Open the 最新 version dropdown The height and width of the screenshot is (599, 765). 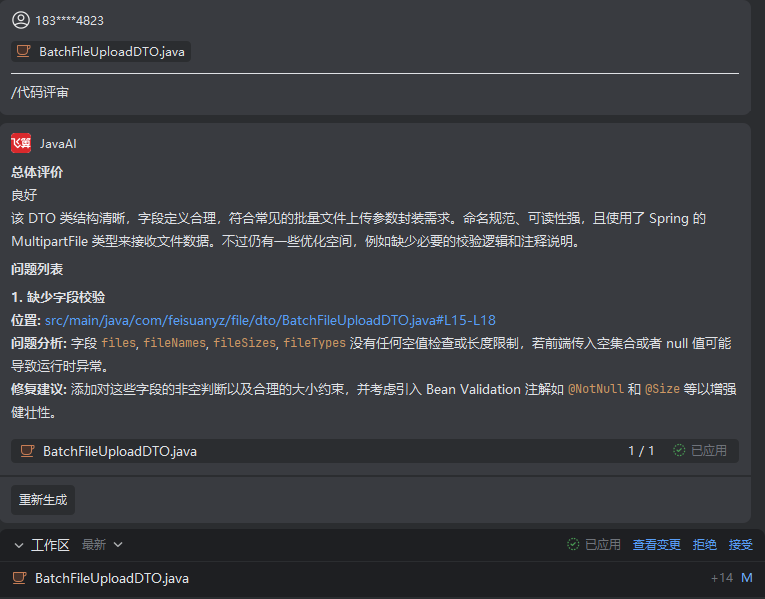[103, 545]
